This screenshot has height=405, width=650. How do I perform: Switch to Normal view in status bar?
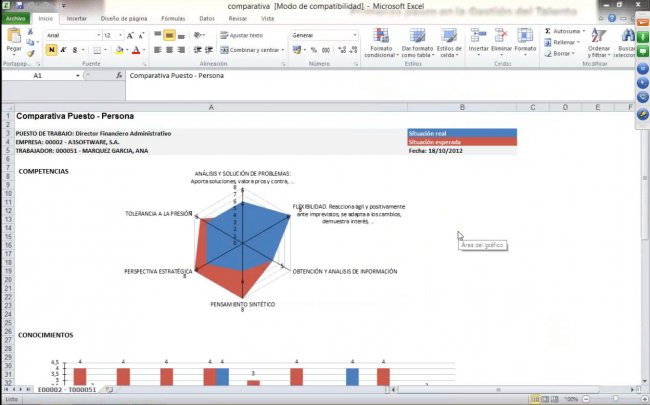(x=535, y=399)
